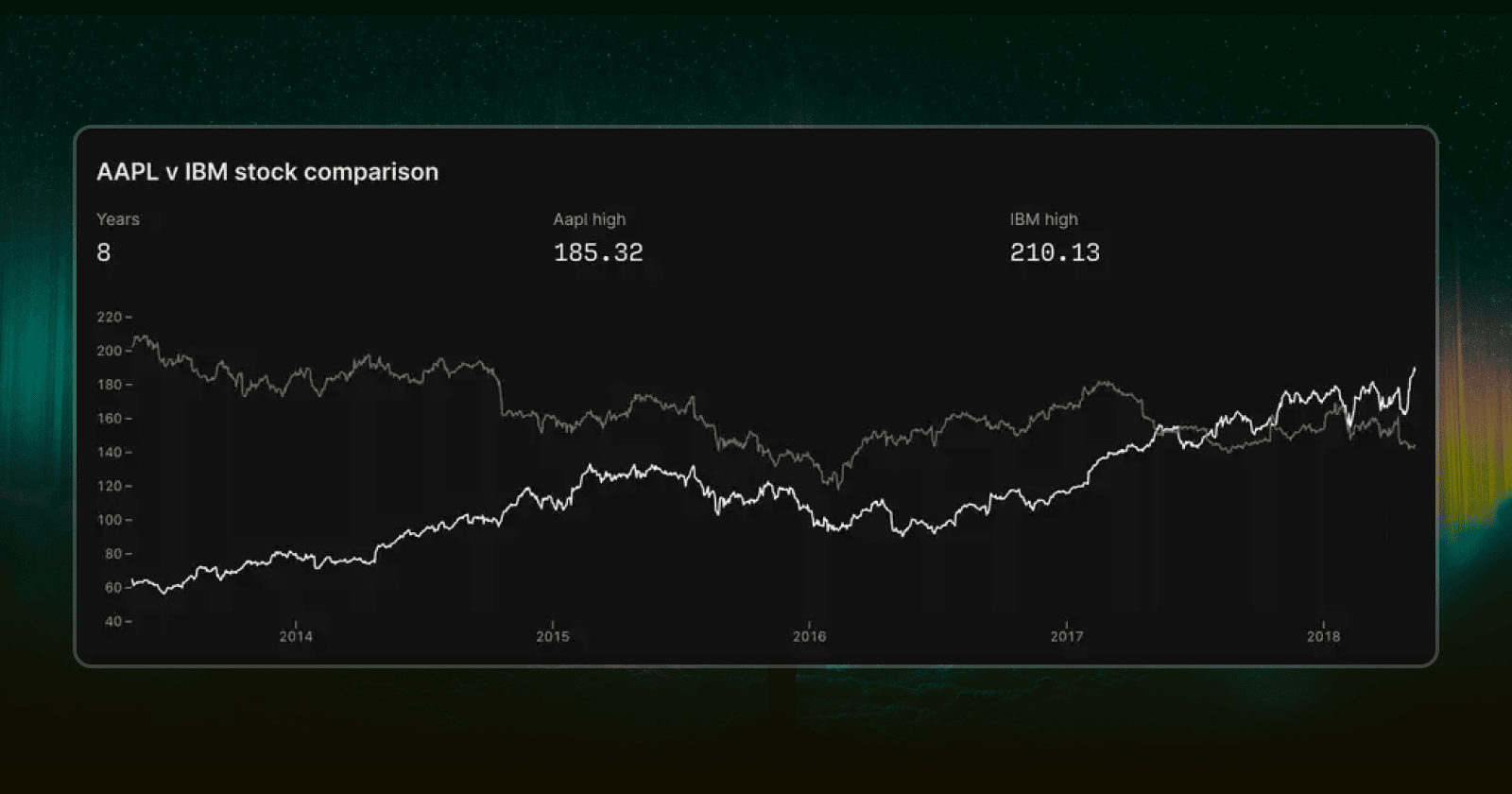Click the bright AAPL line's final peak

click(x=1415, y=369)
